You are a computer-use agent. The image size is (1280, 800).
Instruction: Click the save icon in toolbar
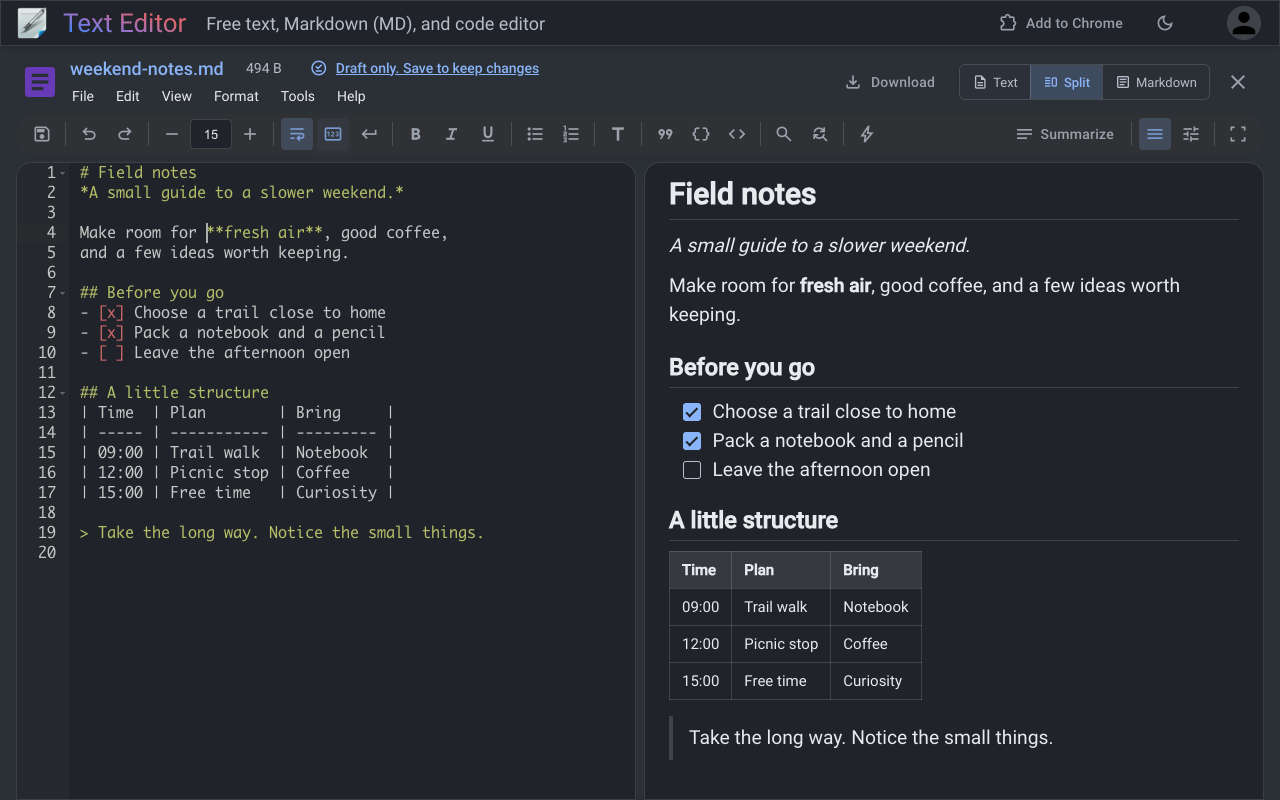click(42, 134)
